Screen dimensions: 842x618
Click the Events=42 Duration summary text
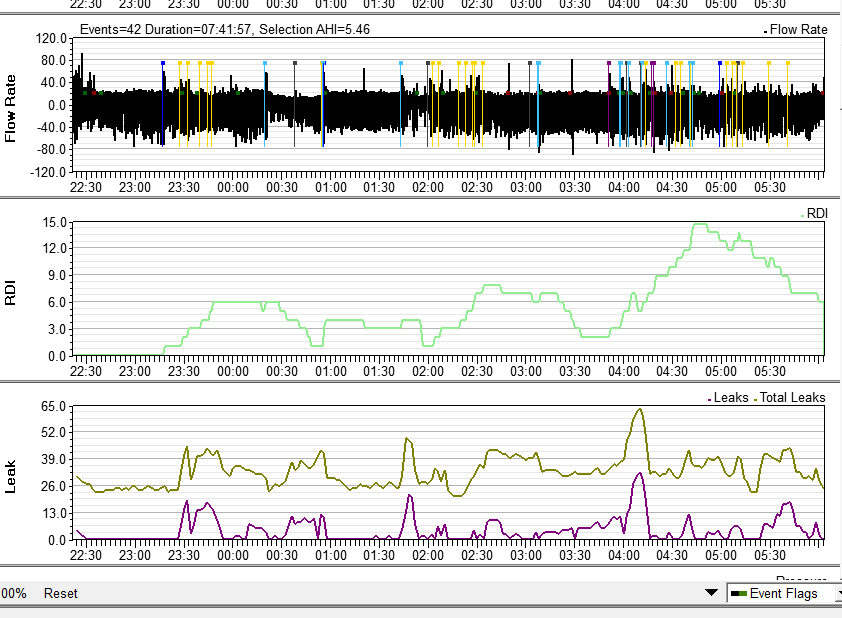[x=225, y=29]
